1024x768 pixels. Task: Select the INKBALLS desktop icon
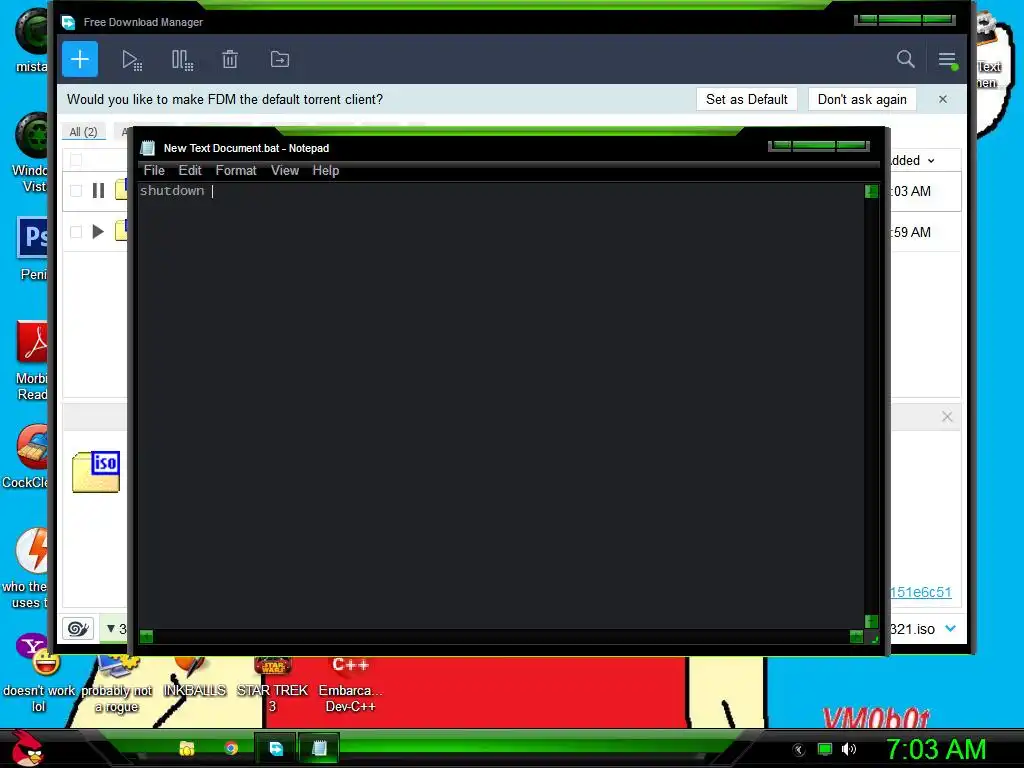pos(195,679)
